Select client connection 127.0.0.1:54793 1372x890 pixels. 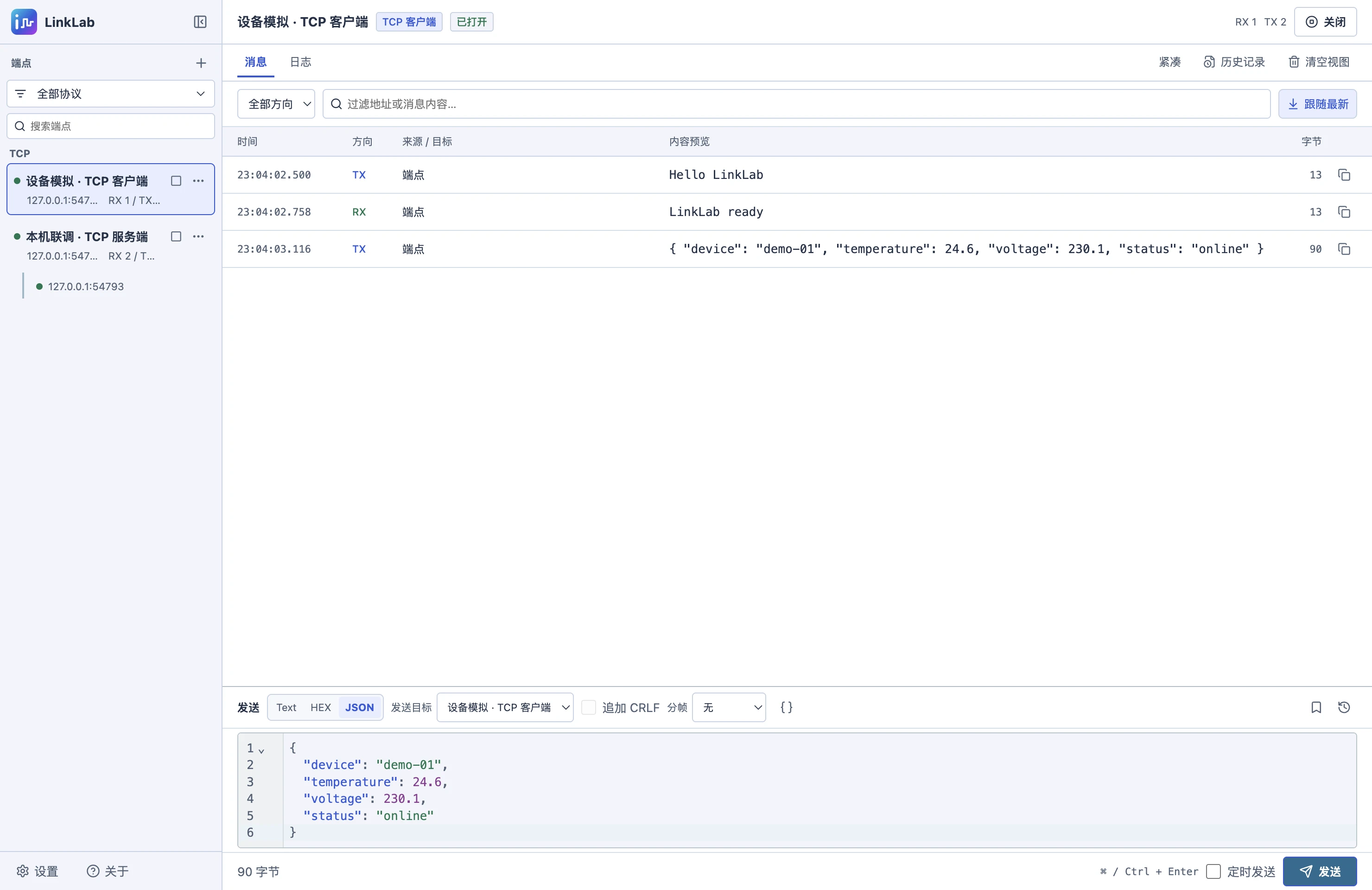(85, 286)
